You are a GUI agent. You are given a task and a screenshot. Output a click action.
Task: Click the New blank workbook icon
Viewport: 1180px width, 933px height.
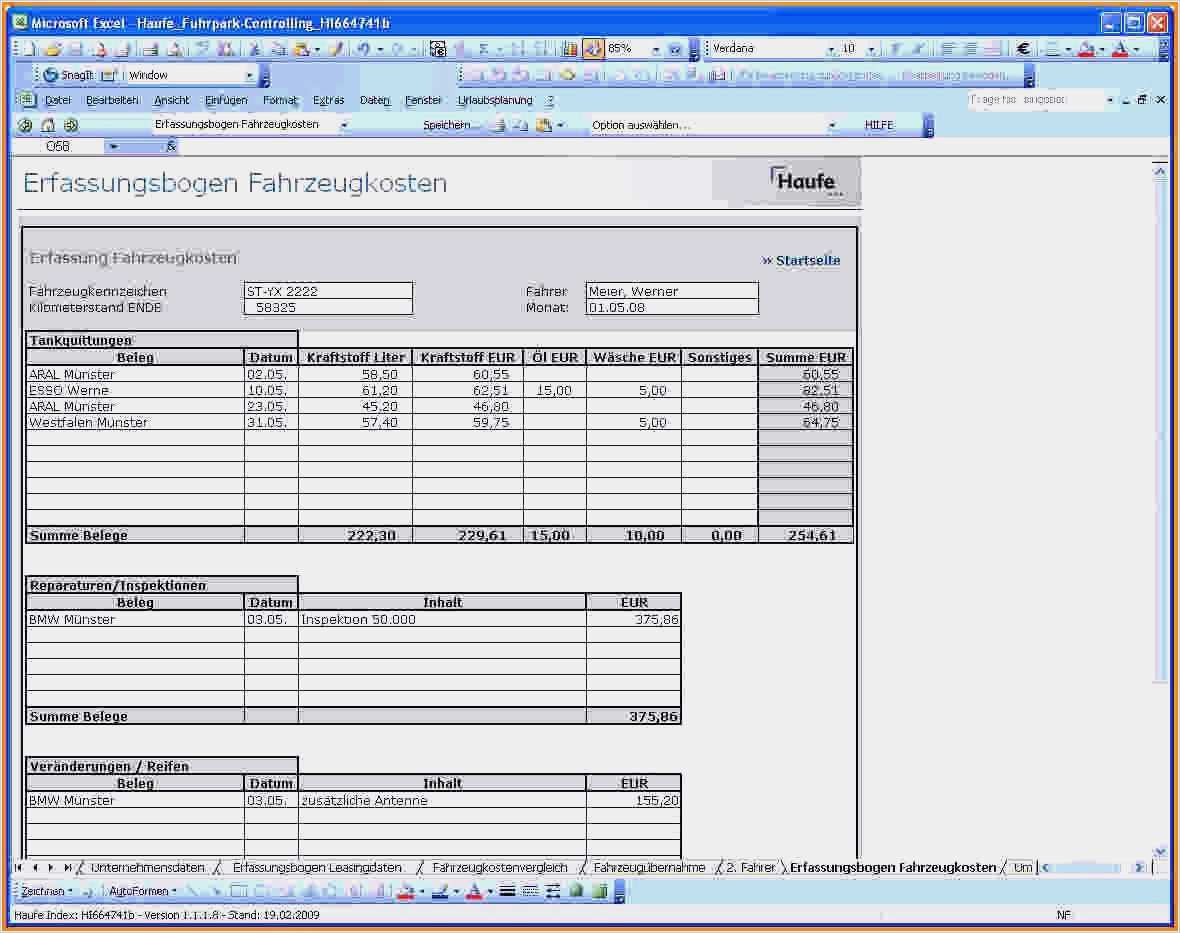click(30, 49)
